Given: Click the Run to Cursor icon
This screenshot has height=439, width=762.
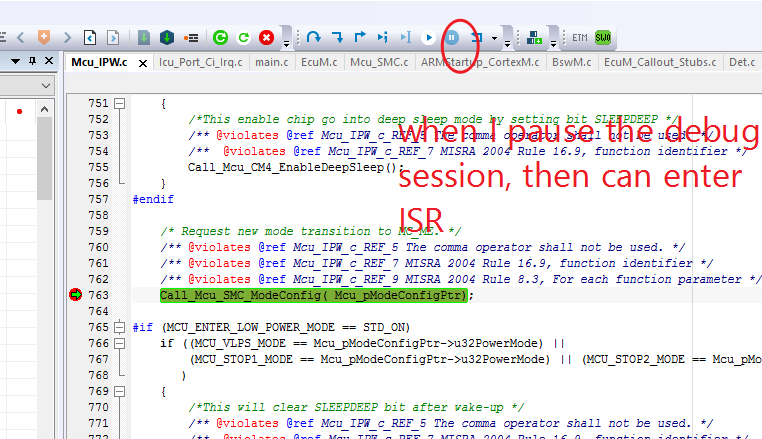Looking at the screenshot, I should click(406, 37).
